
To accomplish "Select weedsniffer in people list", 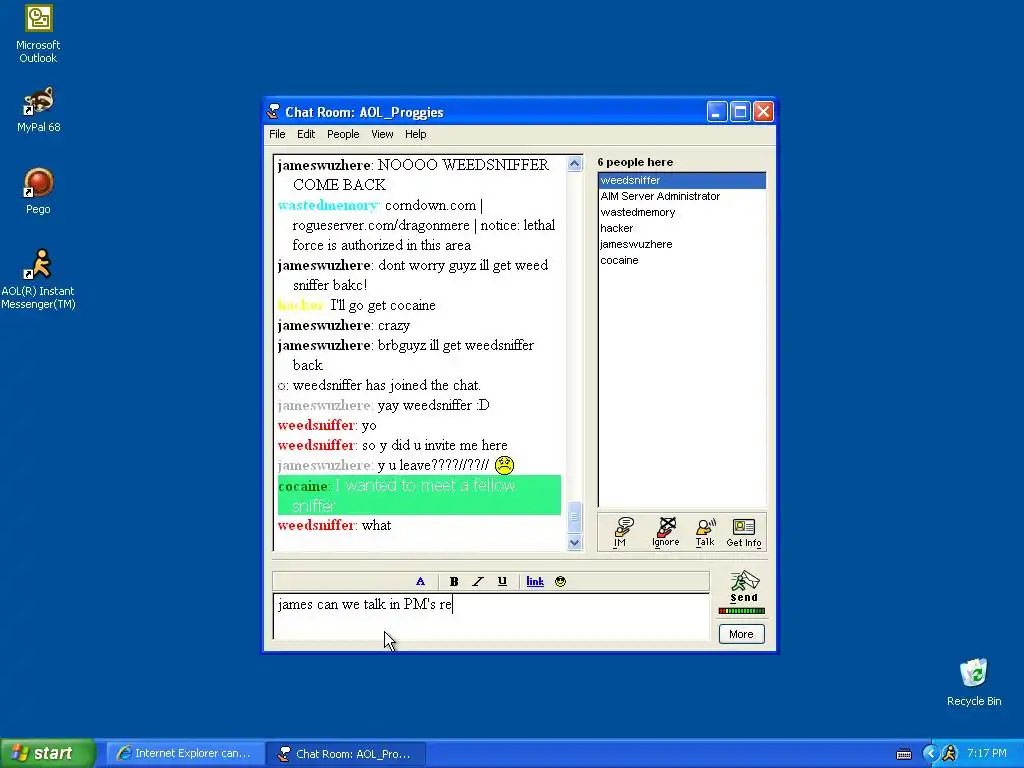I will point(682,180).
